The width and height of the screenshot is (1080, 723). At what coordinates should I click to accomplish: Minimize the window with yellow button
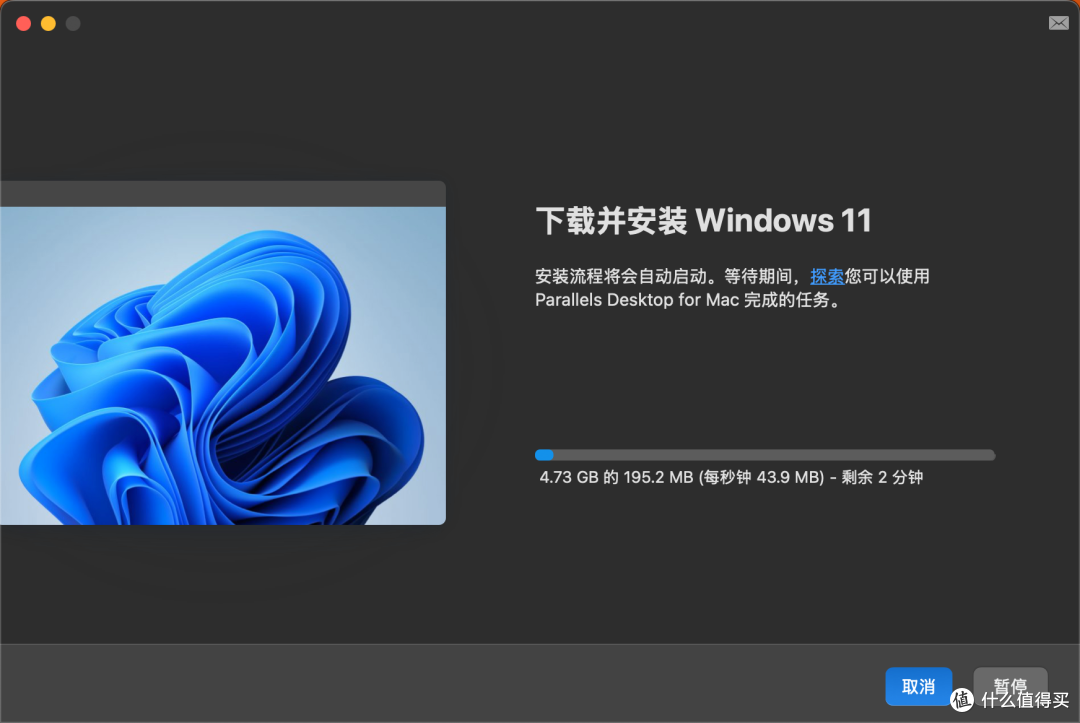tap(48, 23)
